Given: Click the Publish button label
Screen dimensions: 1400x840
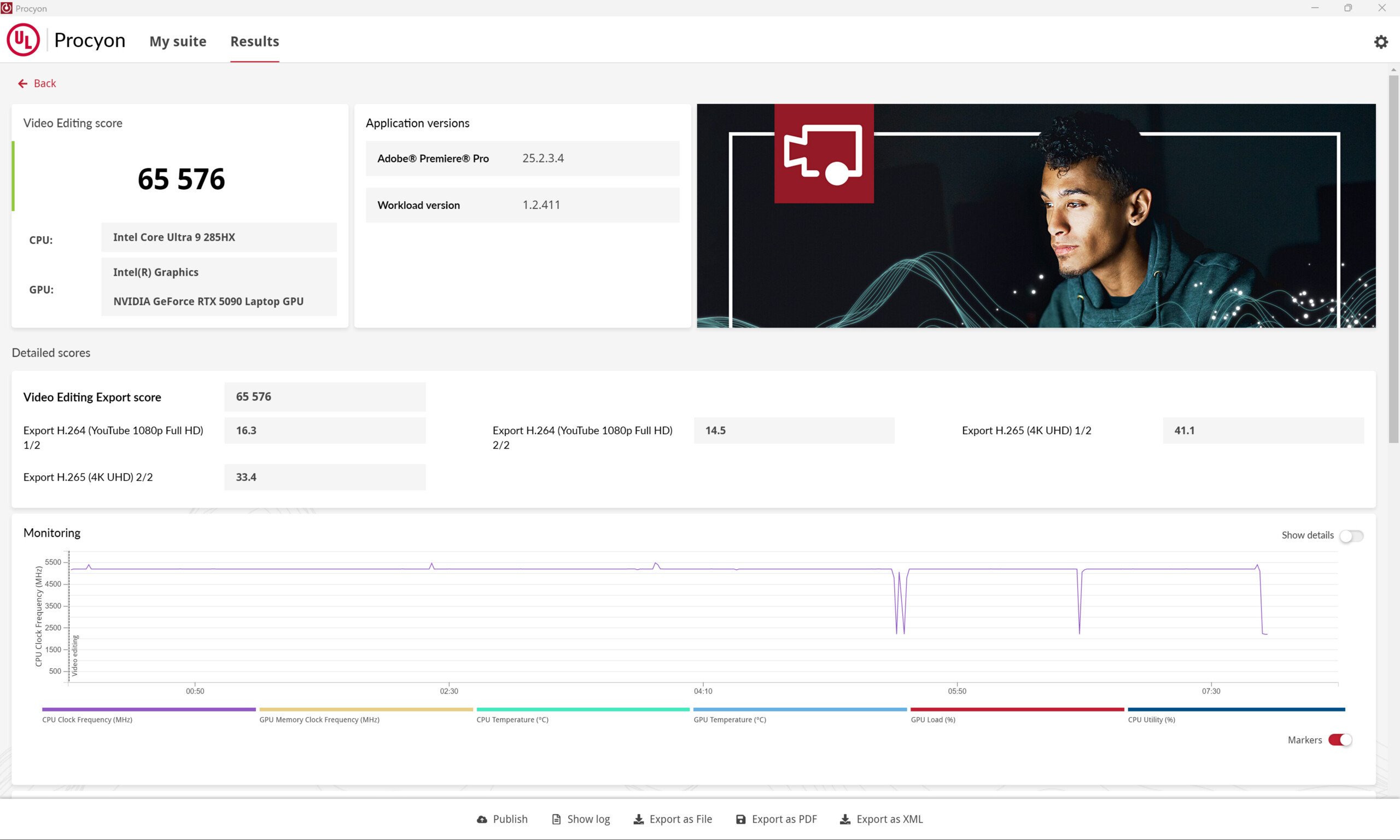Looking at the screenshot, I should [x=510, y=819].
